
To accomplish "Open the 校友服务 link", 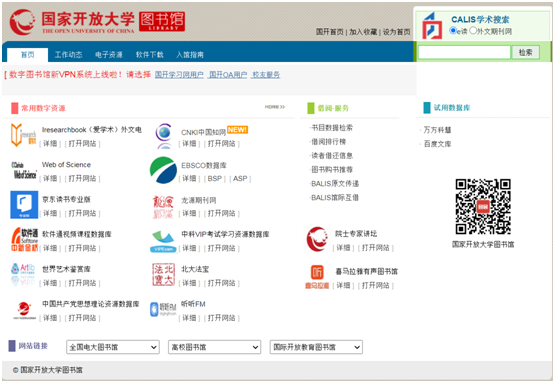I will (x=266, y=75).
